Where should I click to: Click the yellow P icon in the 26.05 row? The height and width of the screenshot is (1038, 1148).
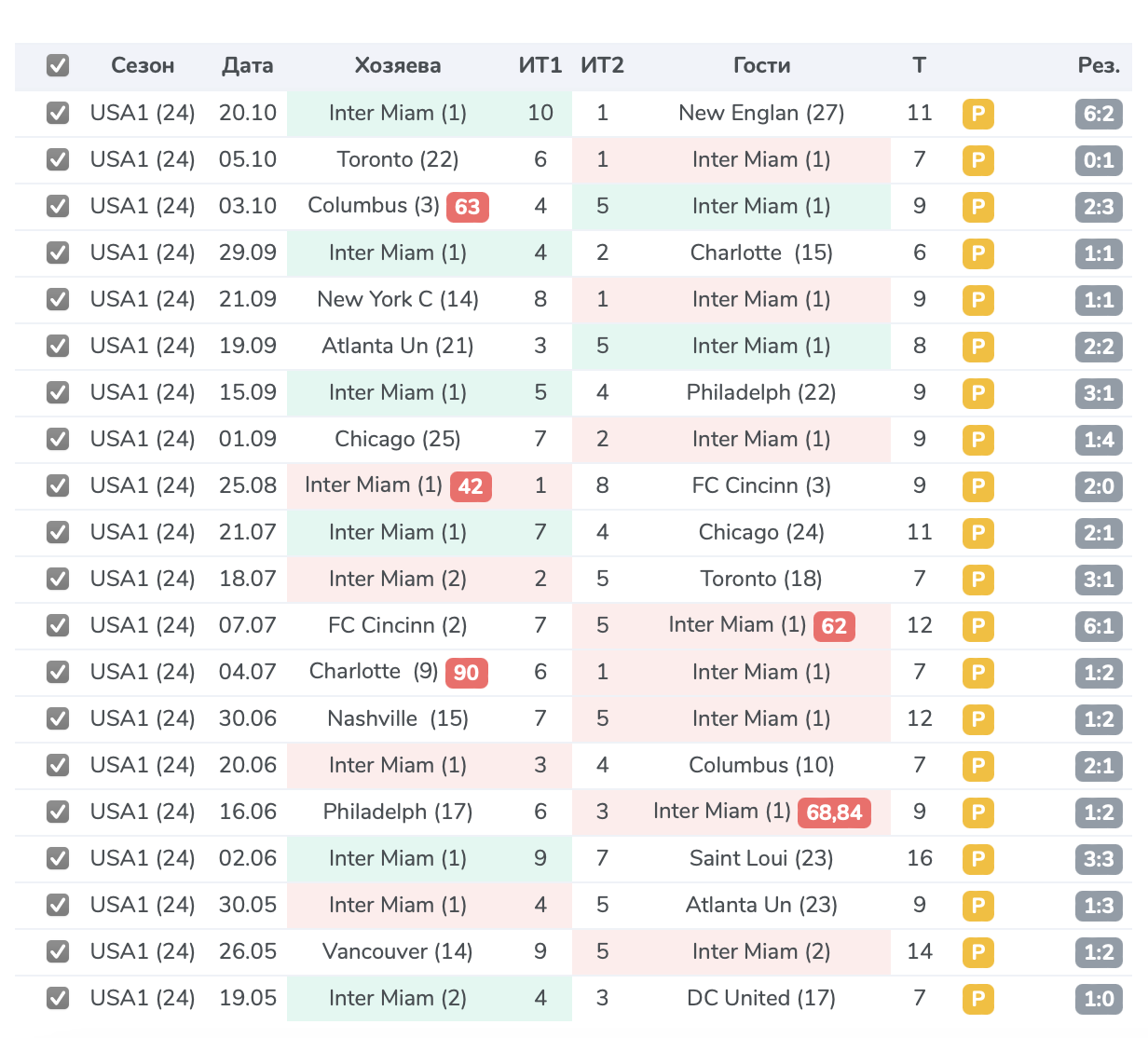pyautogui.click(x=977, y=952)
